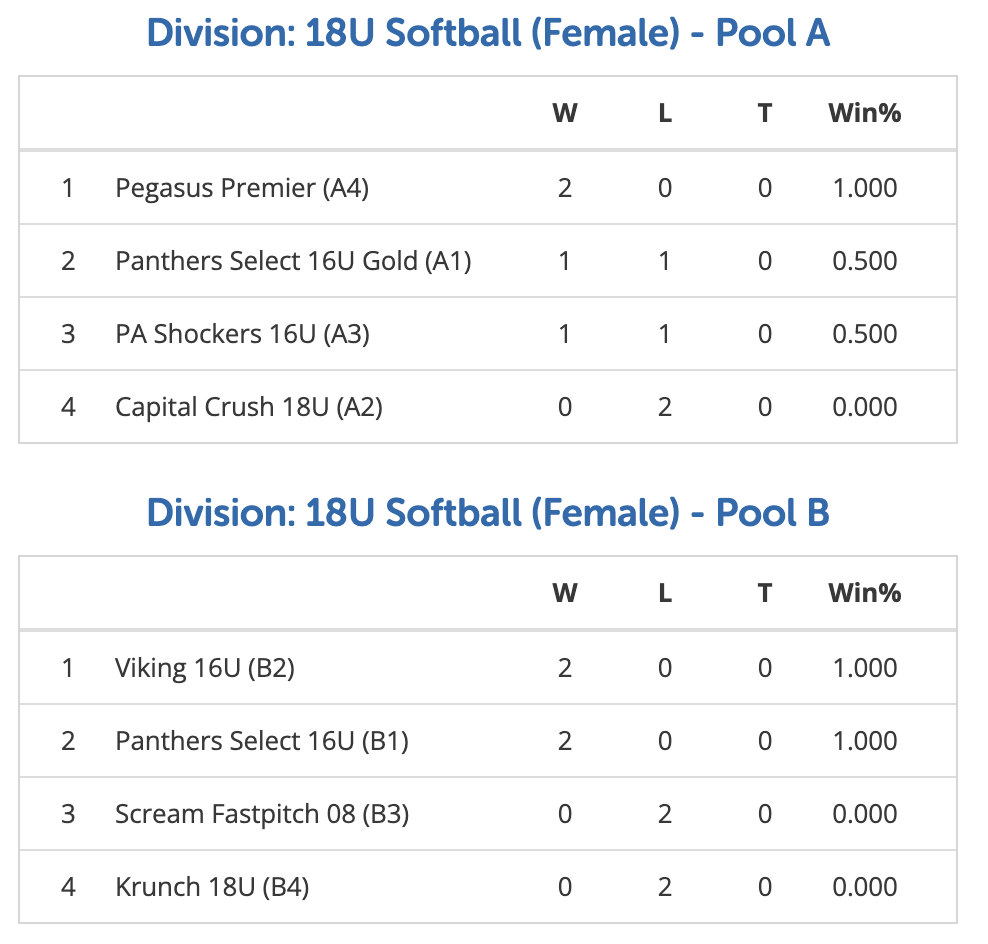Viewport: 988px width, 944px height.
Task: Click Pegasus Premier's 1.000 win percentage
Action: tap(864, 188)
